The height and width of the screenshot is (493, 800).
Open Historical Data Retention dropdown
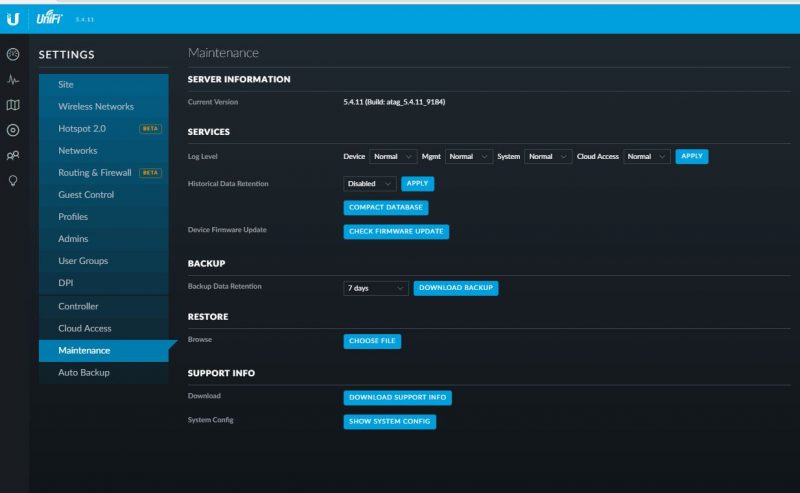pos(370,184)
